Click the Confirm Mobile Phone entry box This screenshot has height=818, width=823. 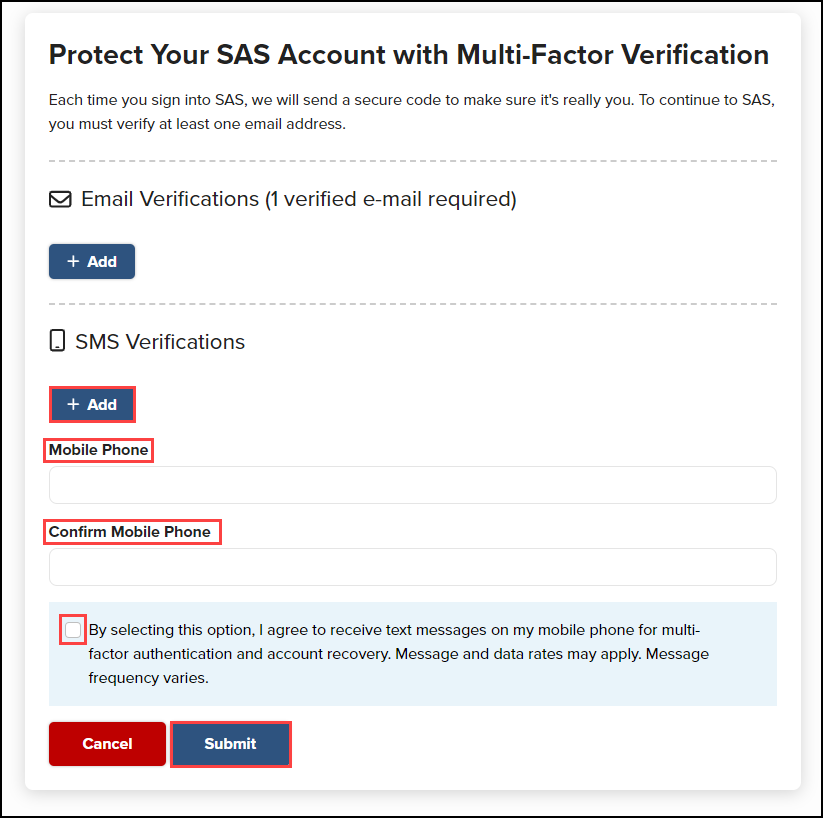click(x=410, y=566)
